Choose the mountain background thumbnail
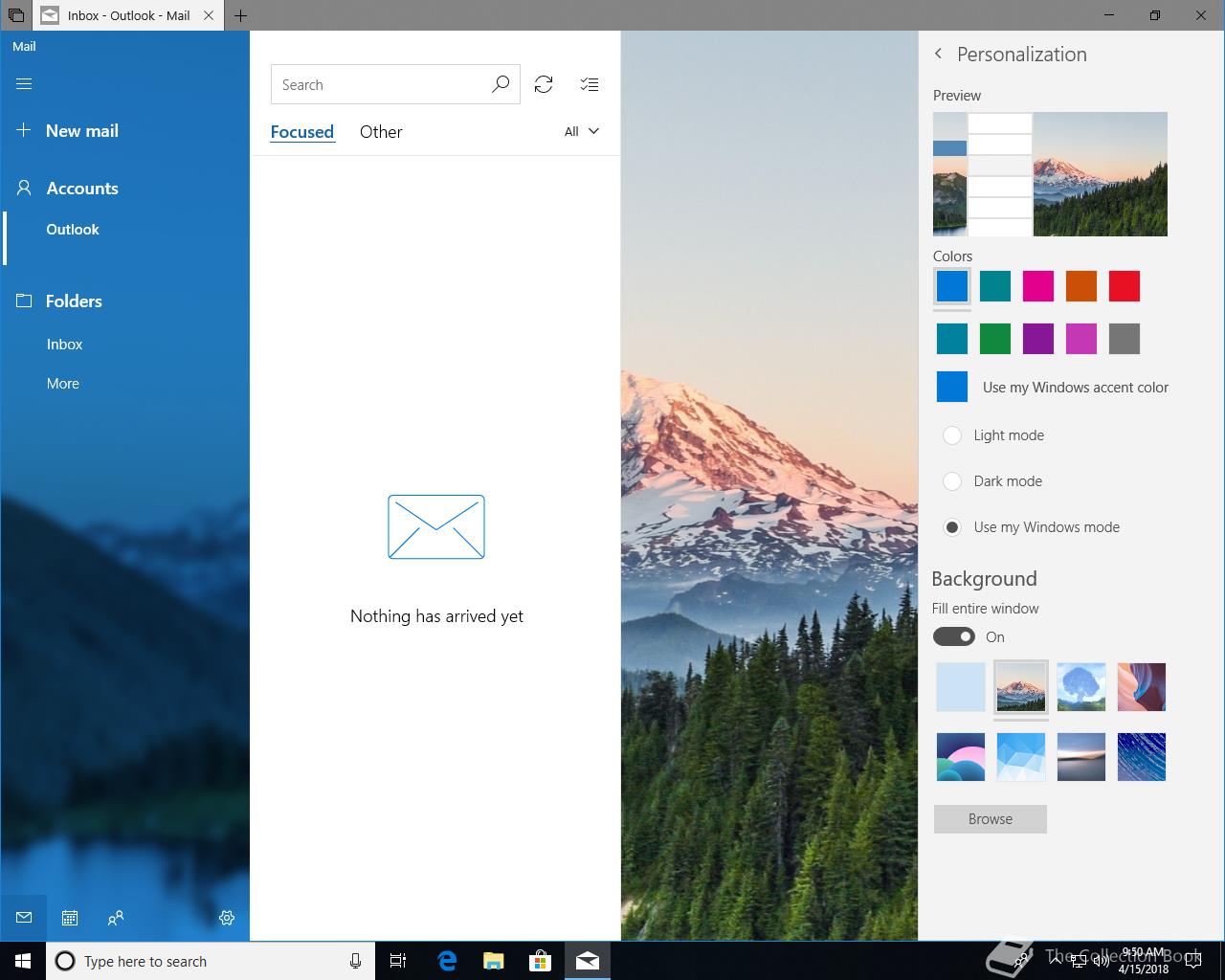Screen dimensions: 1225x980 1021,687
